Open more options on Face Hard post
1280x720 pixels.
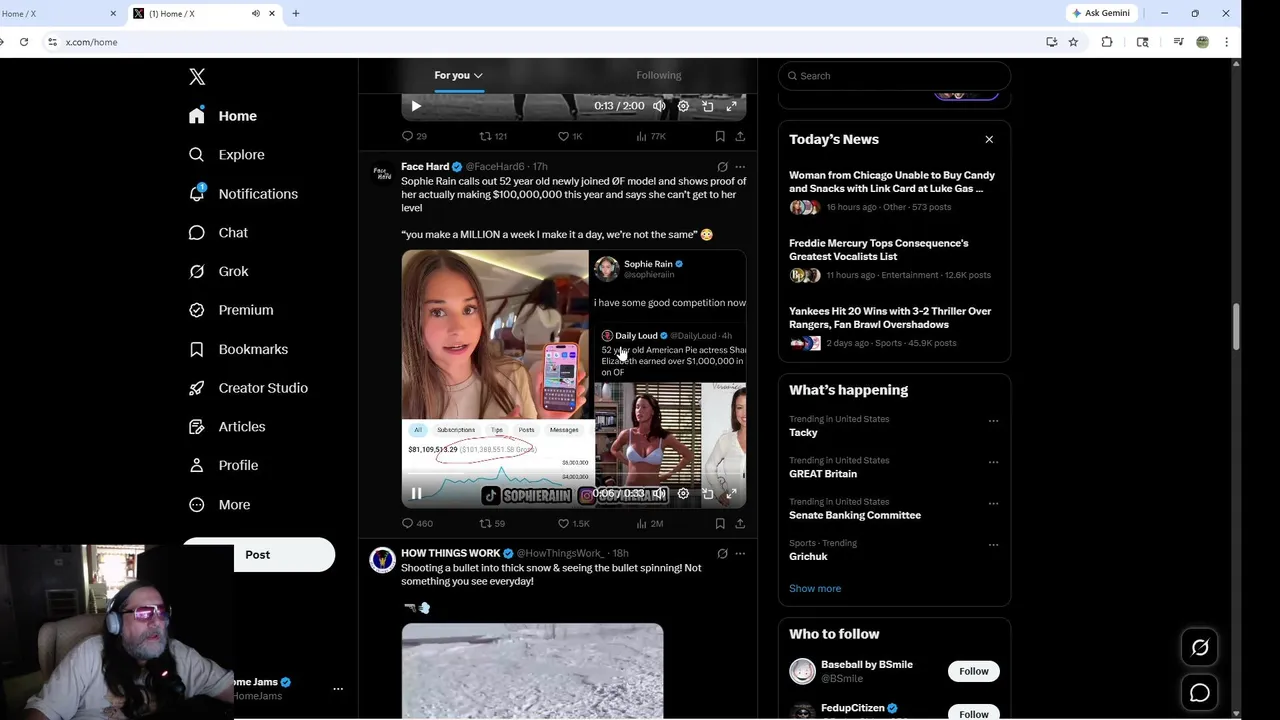[x=740, y=167]
